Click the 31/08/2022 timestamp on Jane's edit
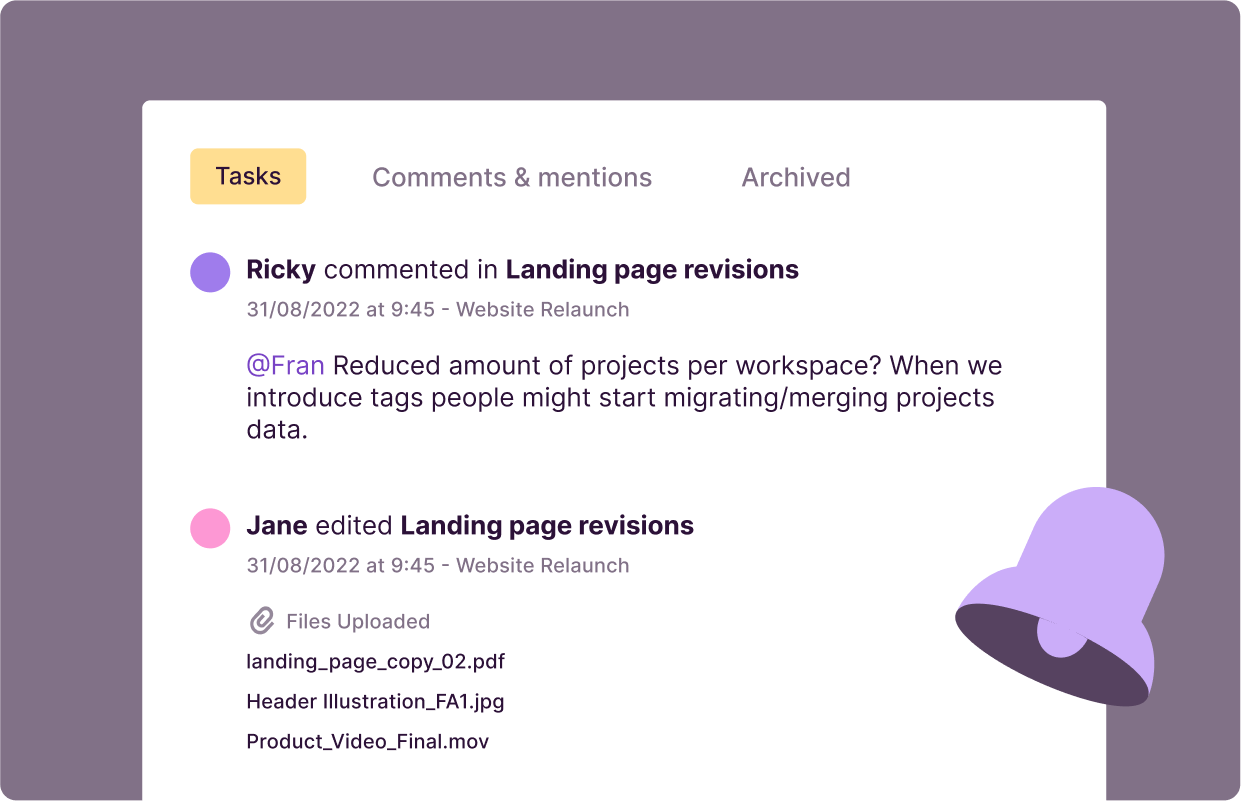 tap(303, 565)
